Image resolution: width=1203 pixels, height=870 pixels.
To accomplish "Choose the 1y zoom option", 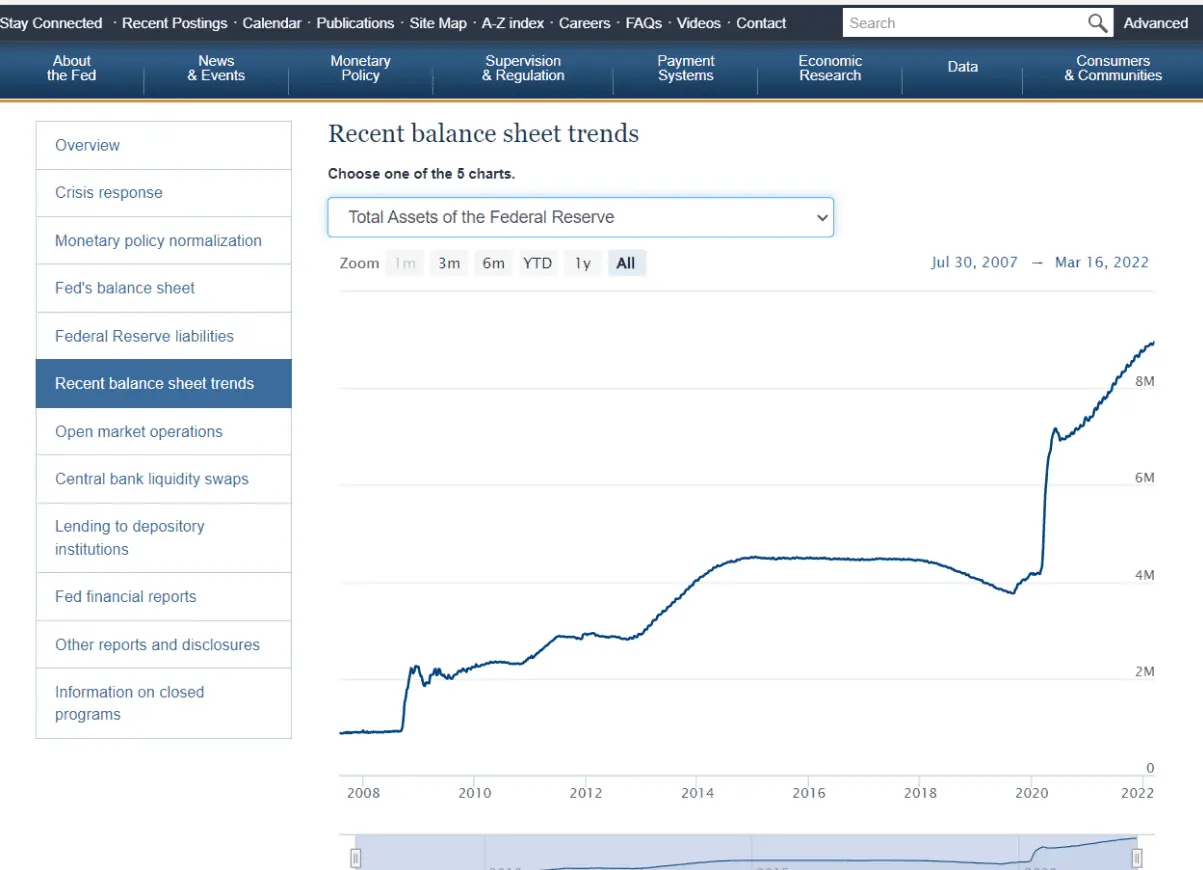I will coord(582,263).
